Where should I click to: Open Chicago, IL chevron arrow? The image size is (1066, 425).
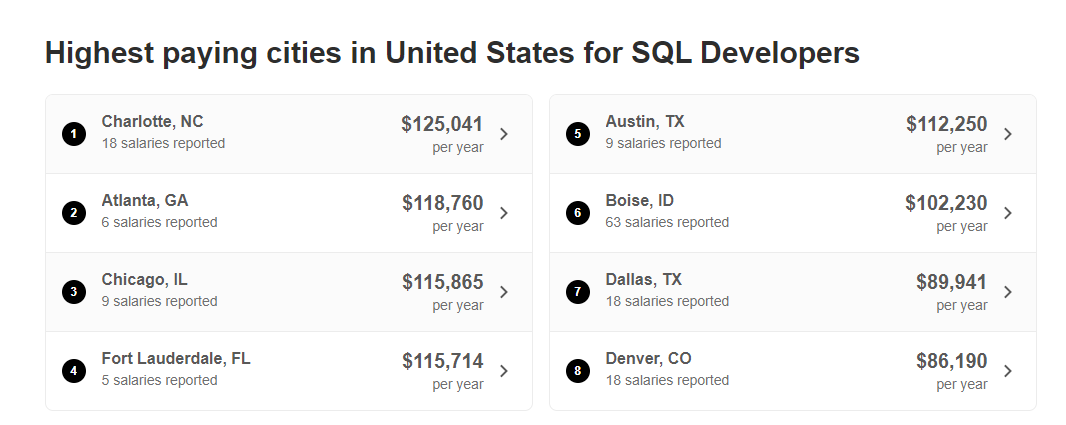pyautogui.click(x=504, y=292)
